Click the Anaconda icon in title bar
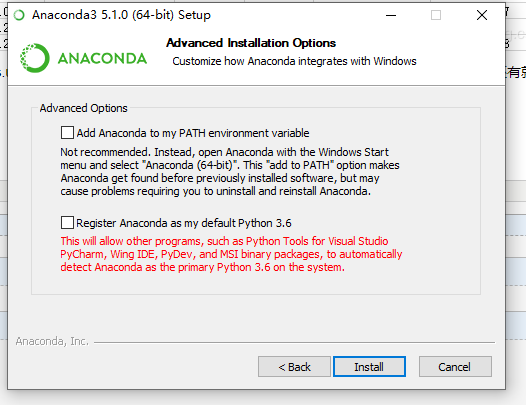Viewport: 526px width, 405px height. [x=19, y=15]
